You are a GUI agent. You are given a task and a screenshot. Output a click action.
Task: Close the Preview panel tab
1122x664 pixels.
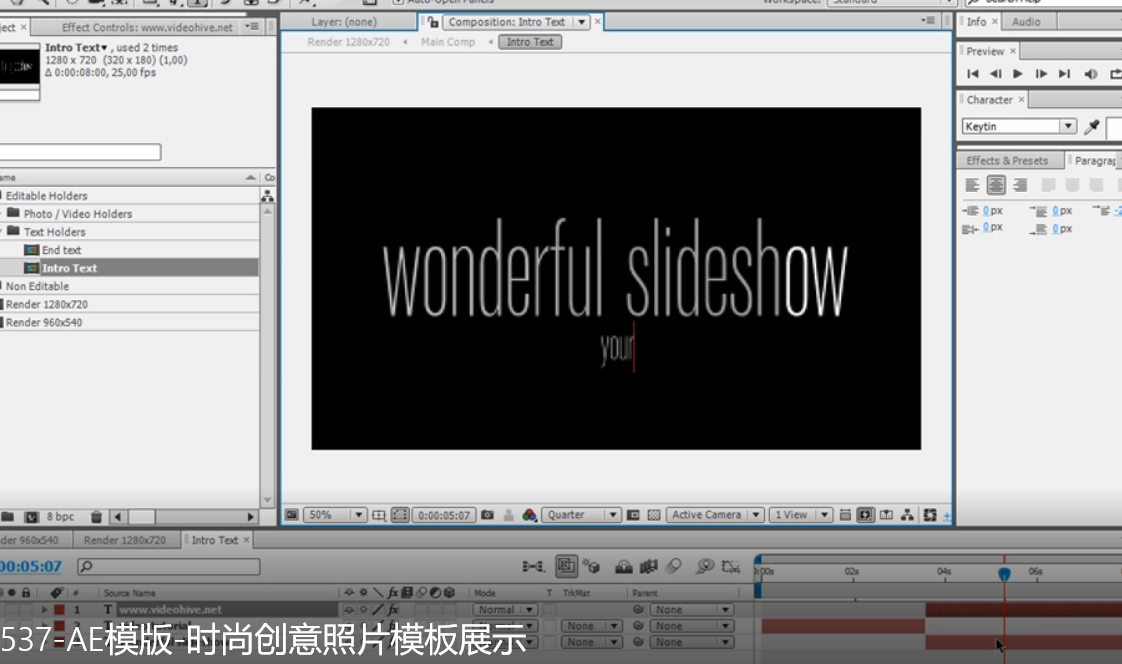1013,52
